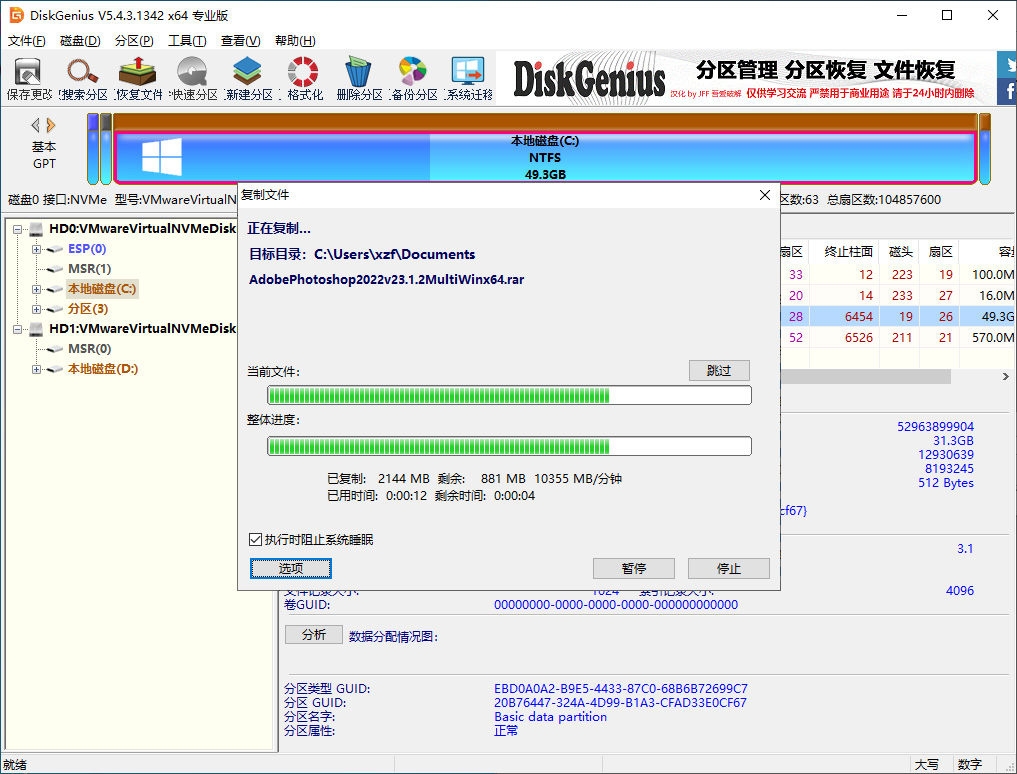Select 本地磁盘(D:) in the disk tree
Screen dimensions: 1017x774
click(x=102, y=369)
